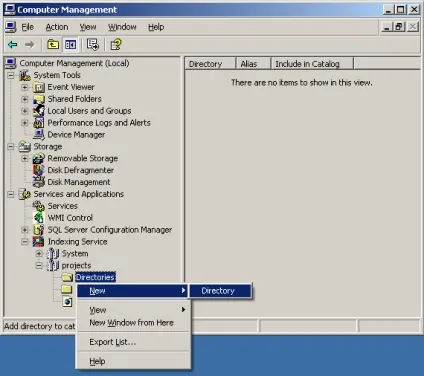Screen dimensions: 424x376
Task: Open the File menu
Action: (x=27, y=27)
